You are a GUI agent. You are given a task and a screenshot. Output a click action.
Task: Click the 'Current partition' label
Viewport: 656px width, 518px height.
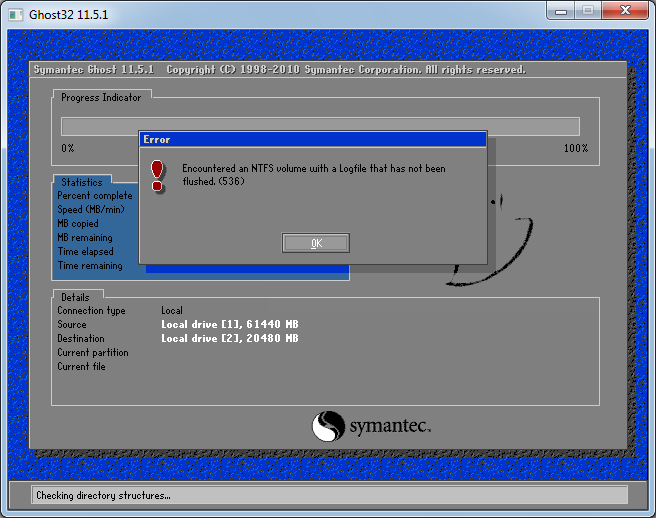(x=93, y=352)
